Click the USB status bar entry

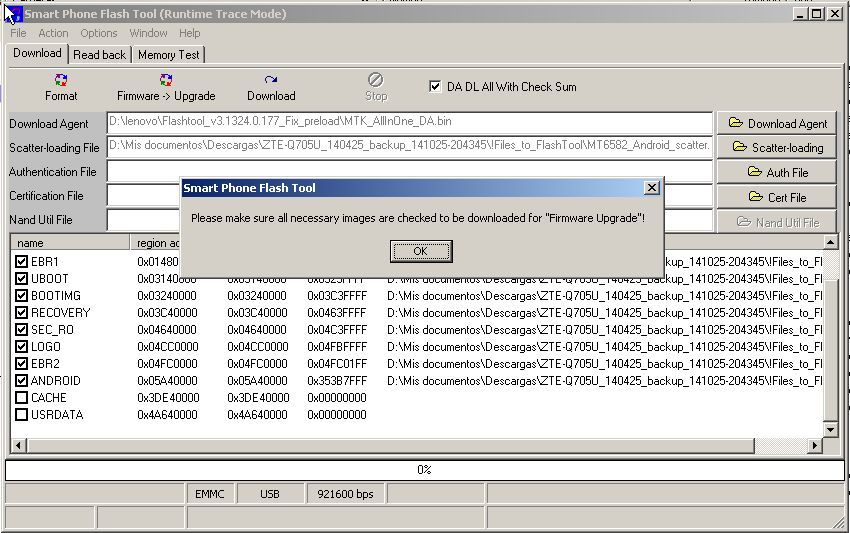(269, 494)
